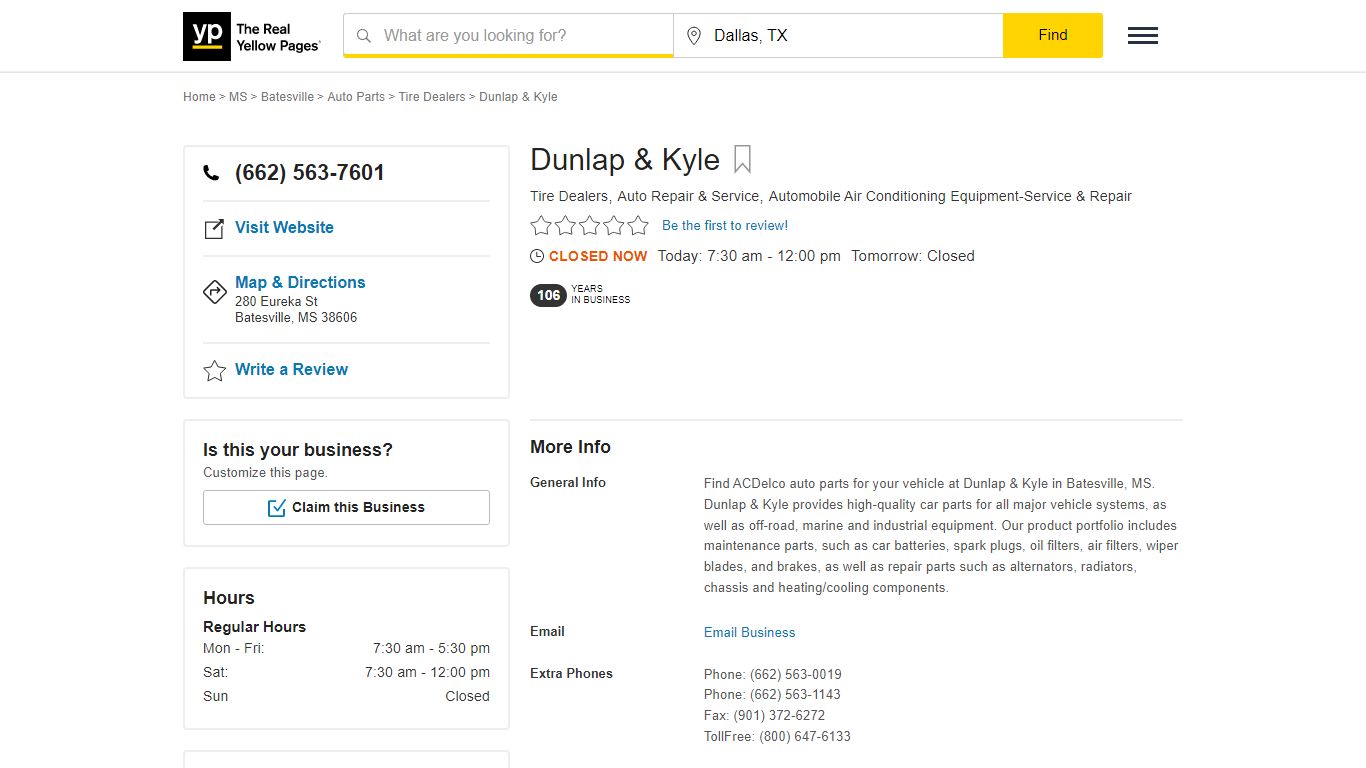
Task: Click the Dunlap & Kyle heading
Action: [625, 160]
